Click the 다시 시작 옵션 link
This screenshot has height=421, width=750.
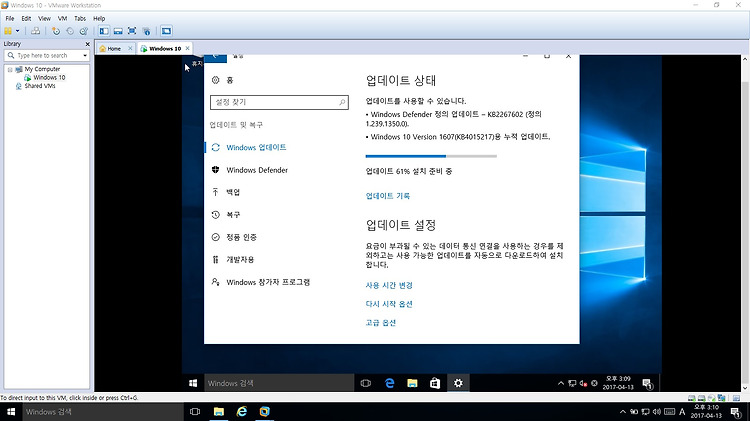pyautogui.click(x=389, y=304)
